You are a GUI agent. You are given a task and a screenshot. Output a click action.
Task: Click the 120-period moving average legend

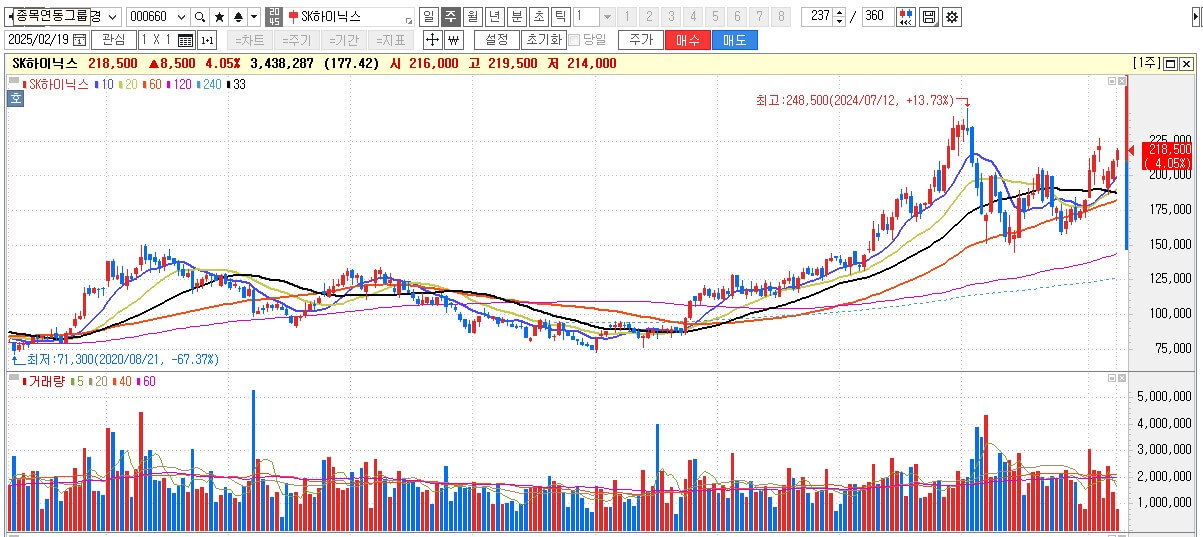(180, 84)
